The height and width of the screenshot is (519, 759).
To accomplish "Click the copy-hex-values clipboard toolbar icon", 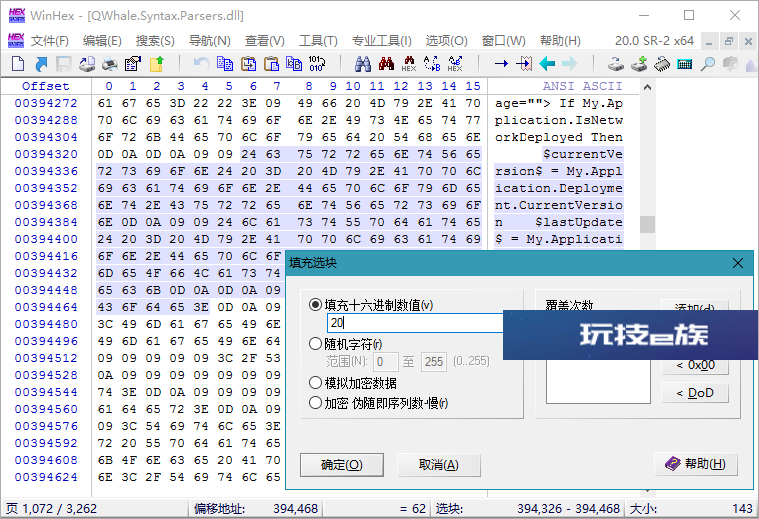I will tap(248, 63).
